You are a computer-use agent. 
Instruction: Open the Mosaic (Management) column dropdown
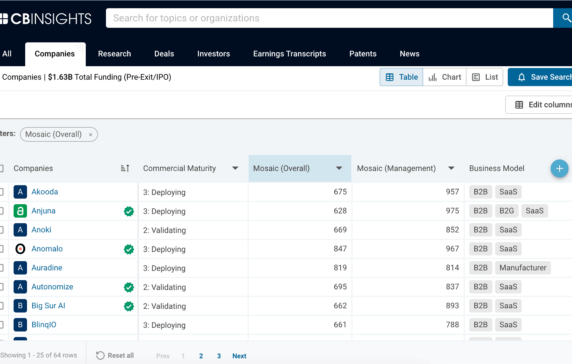tap(451, 168)
